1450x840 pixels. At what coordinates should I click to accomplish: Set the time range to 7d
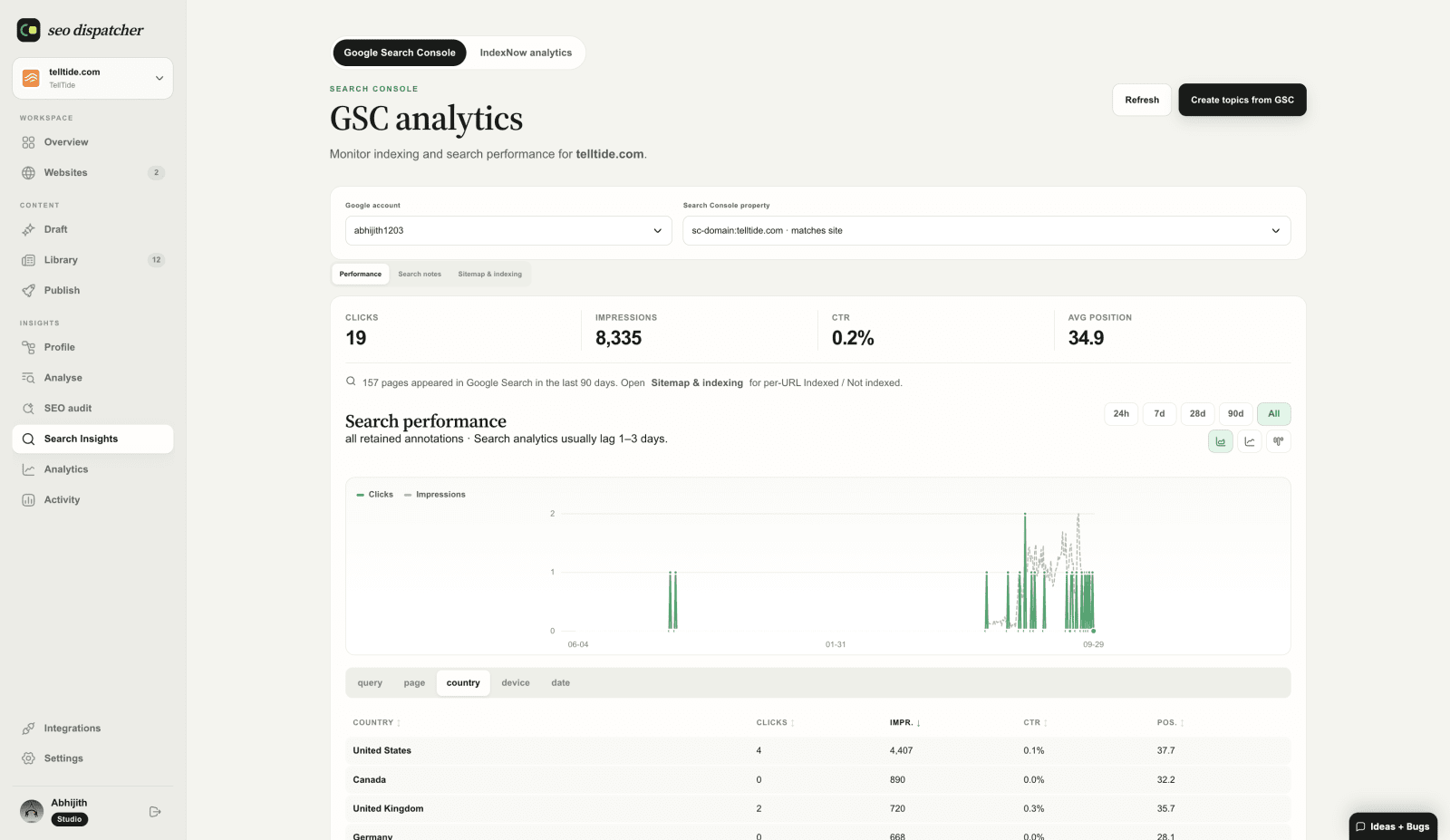[x=1159, y=414]
